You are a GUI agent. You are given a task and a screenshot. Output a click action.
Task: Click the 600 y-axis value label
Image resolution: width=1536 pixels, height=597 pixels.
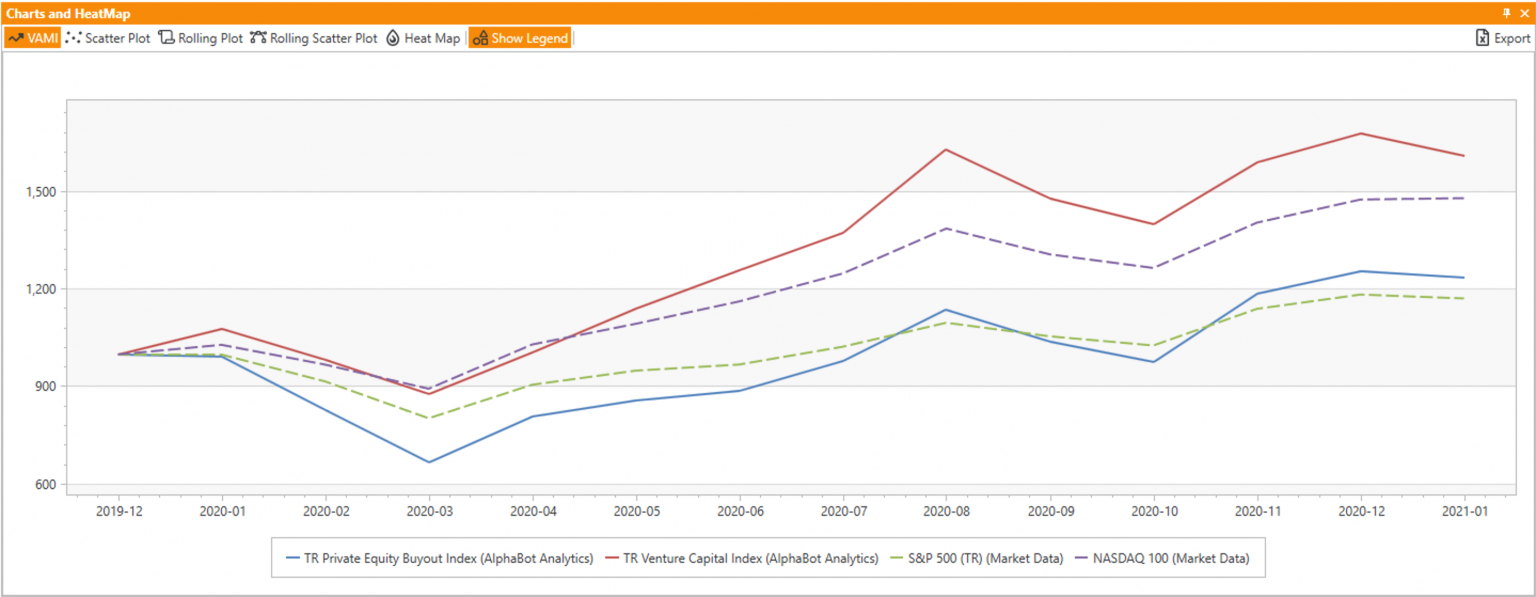[x=44, y=485]
